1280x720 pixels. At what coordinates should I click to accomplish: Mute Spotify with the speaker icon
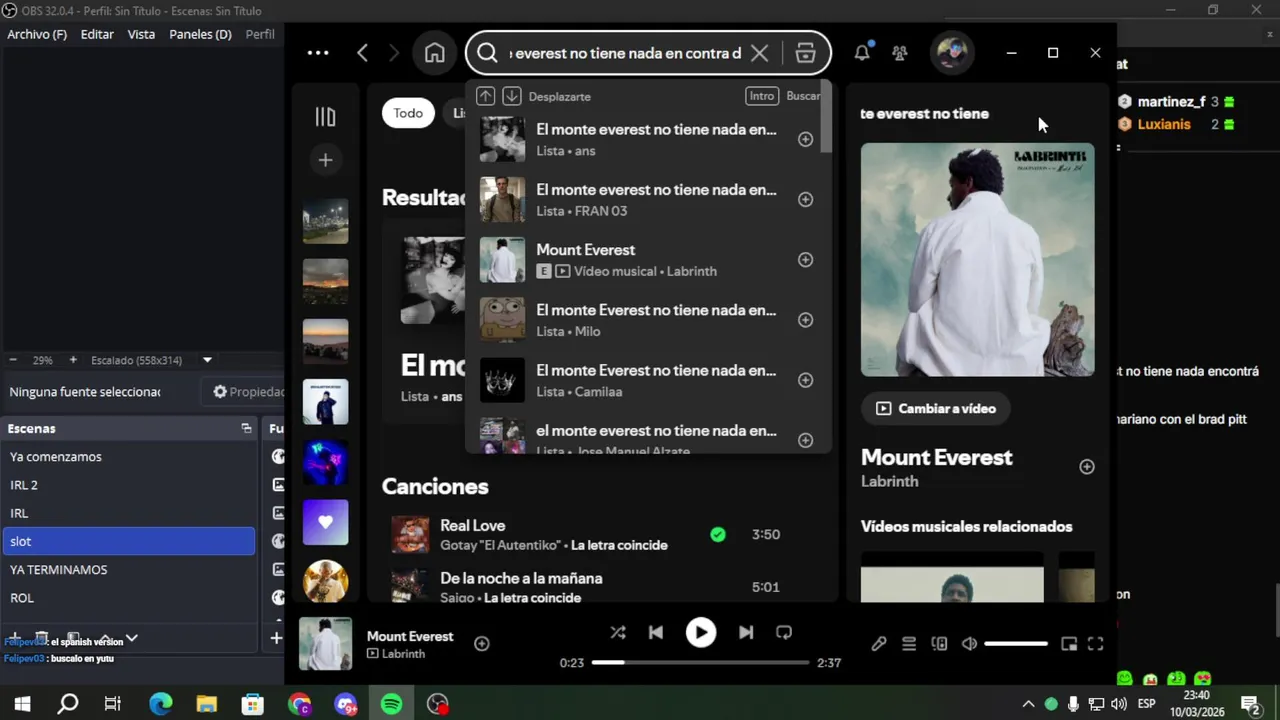click(969, 644)
